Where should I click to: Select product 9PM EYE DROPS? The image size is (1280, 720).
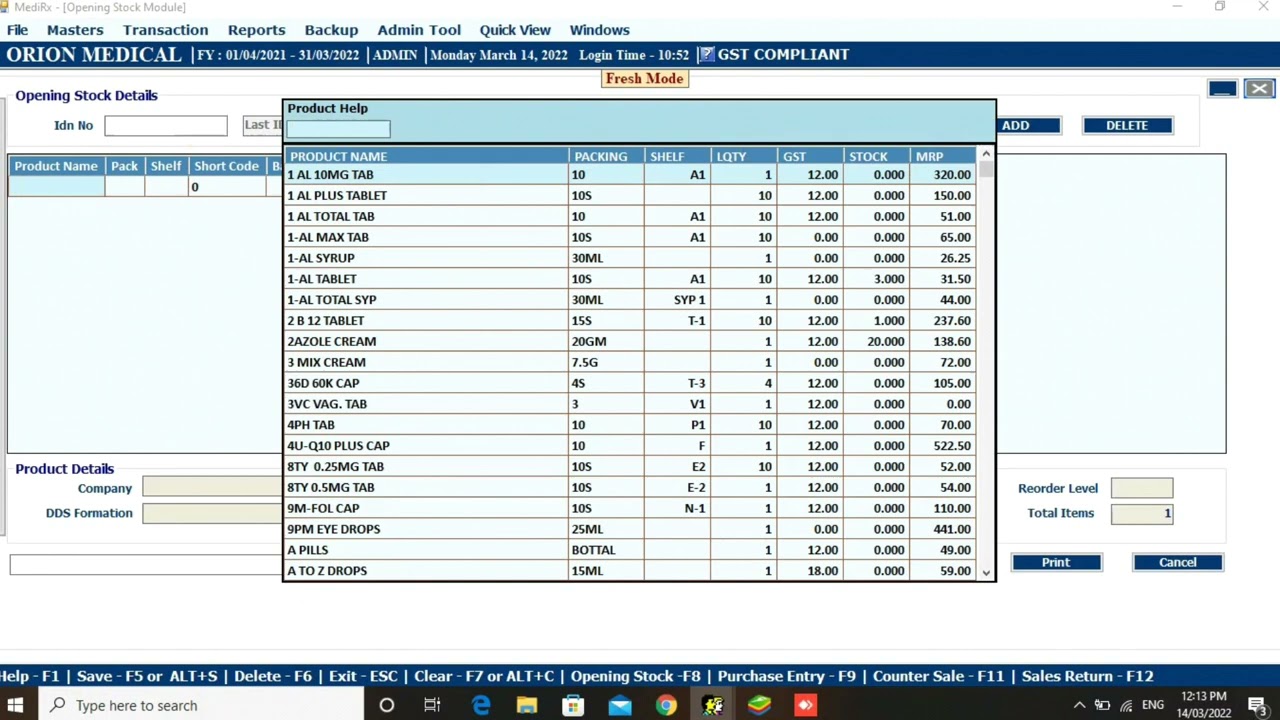point(630,529)
